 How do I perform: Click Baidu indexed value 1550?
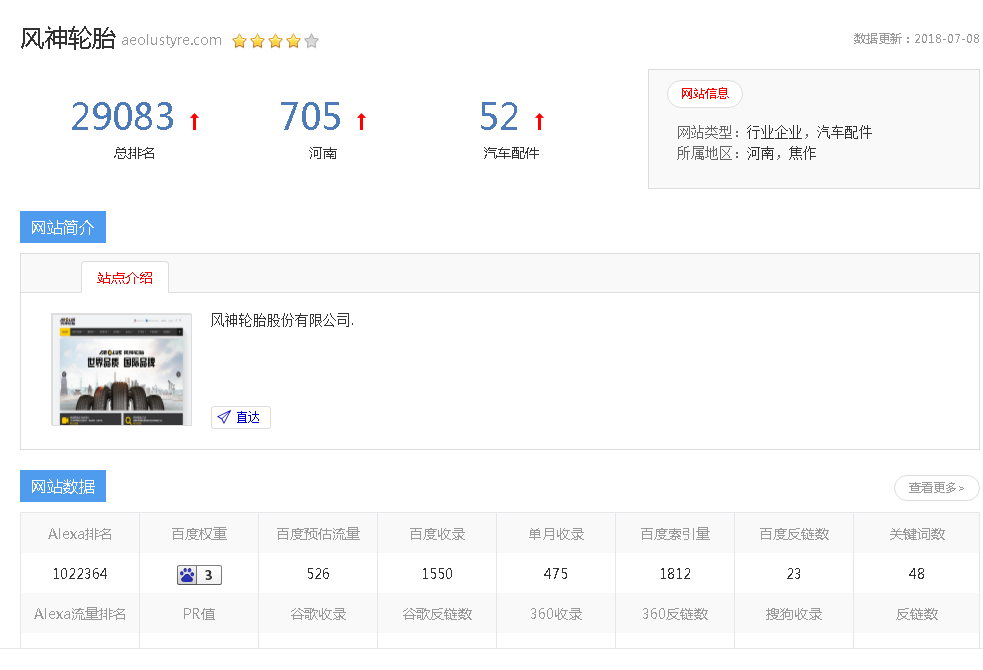(x=437, y=574)
